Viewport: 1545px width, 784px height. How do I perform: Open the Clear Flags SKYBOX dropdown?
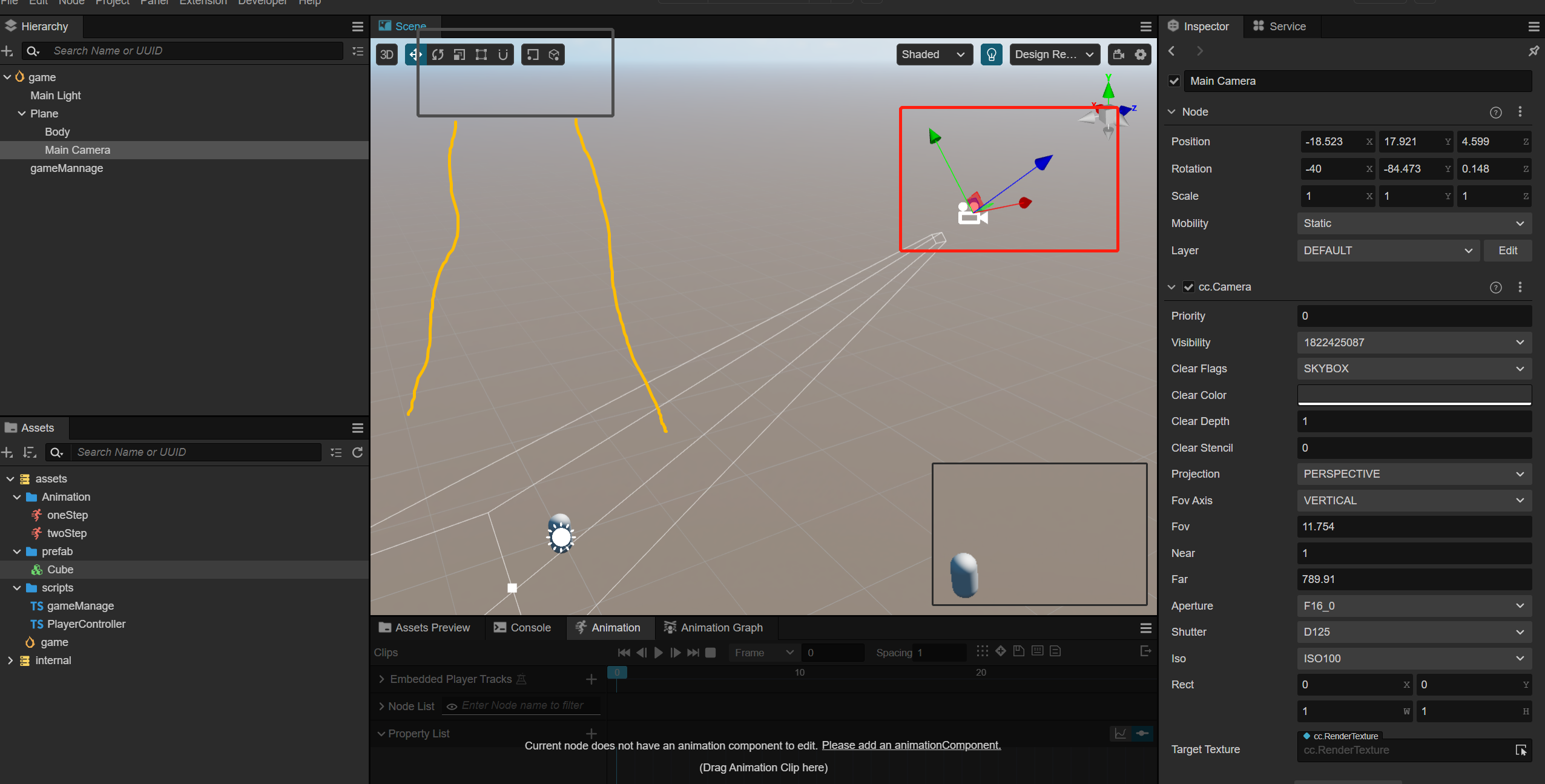tap(1414, 369)
